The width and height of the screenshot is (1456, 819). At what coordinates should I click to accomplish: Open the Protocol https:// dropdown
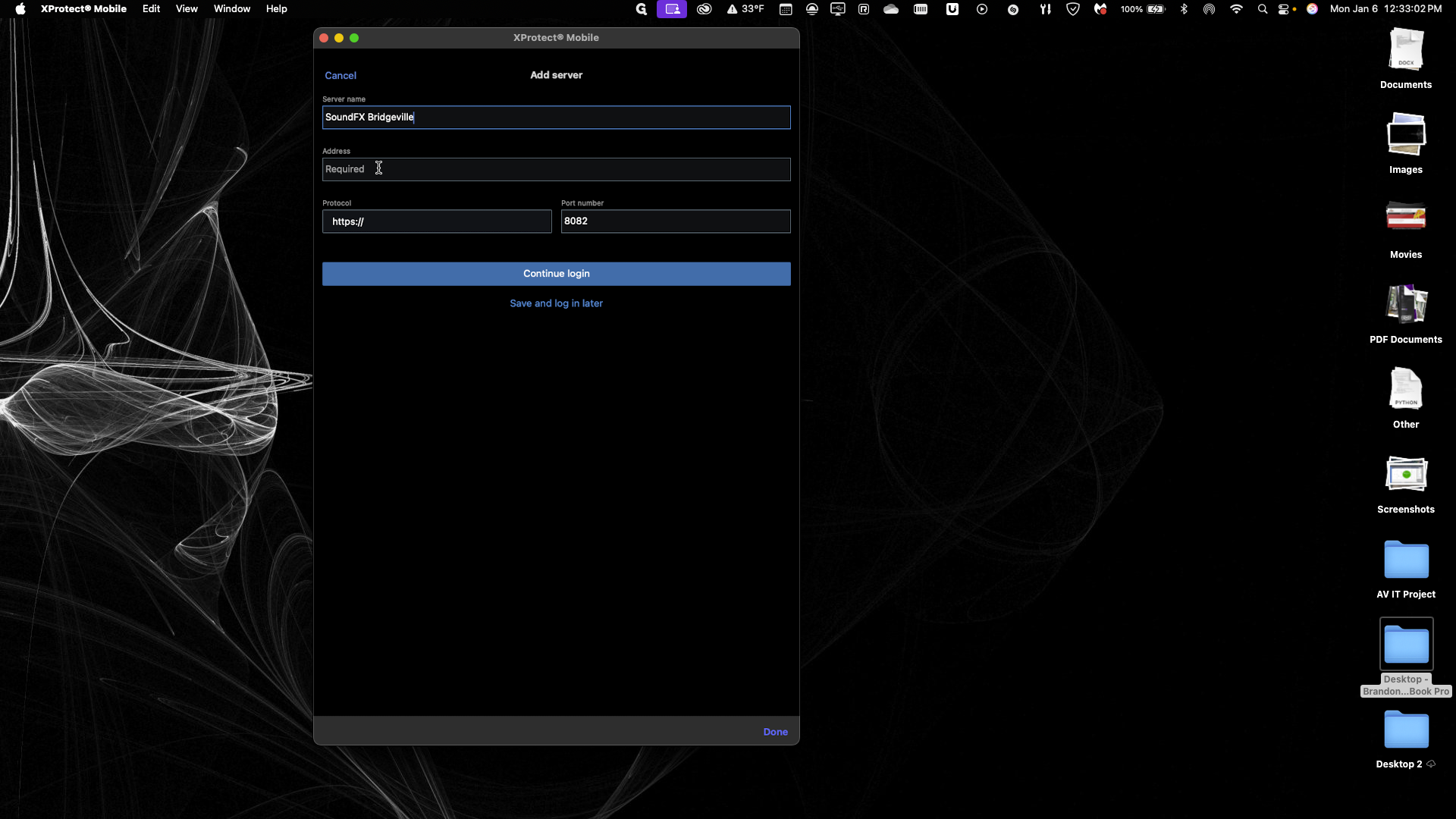click(437, 221)
